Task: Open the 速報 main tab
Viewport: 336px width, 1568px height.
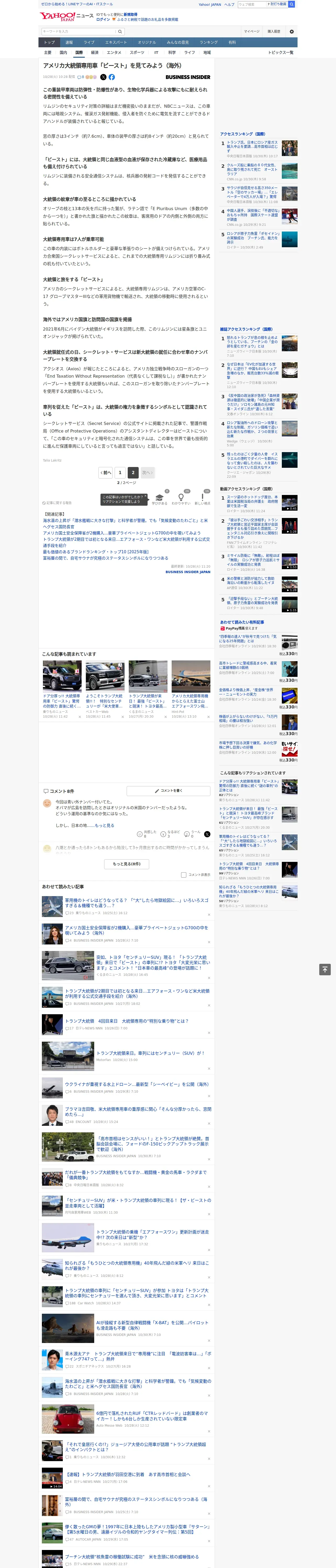Action: click(x=69, y=43)
